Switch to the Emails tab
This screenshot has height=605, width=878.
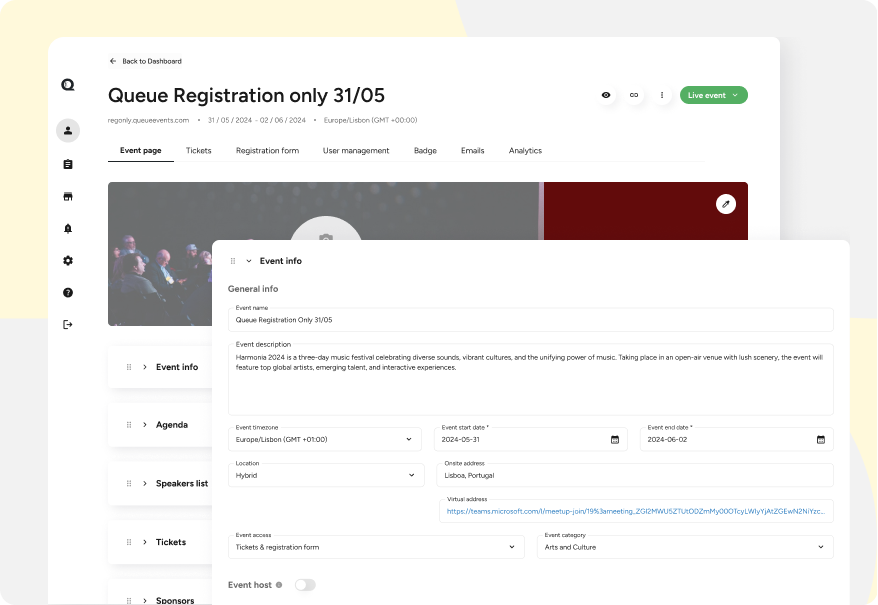[x=473, y=151]
